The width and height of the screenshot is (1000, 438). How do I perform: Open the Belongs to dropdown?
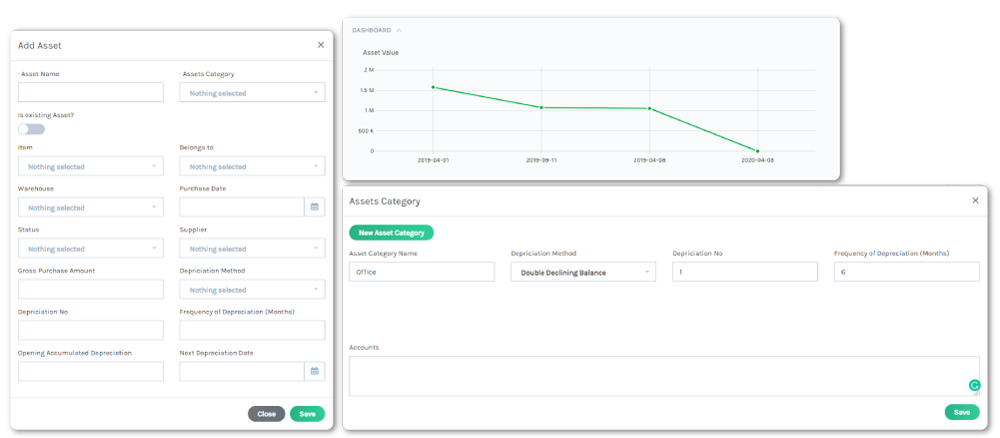[252, 167]
